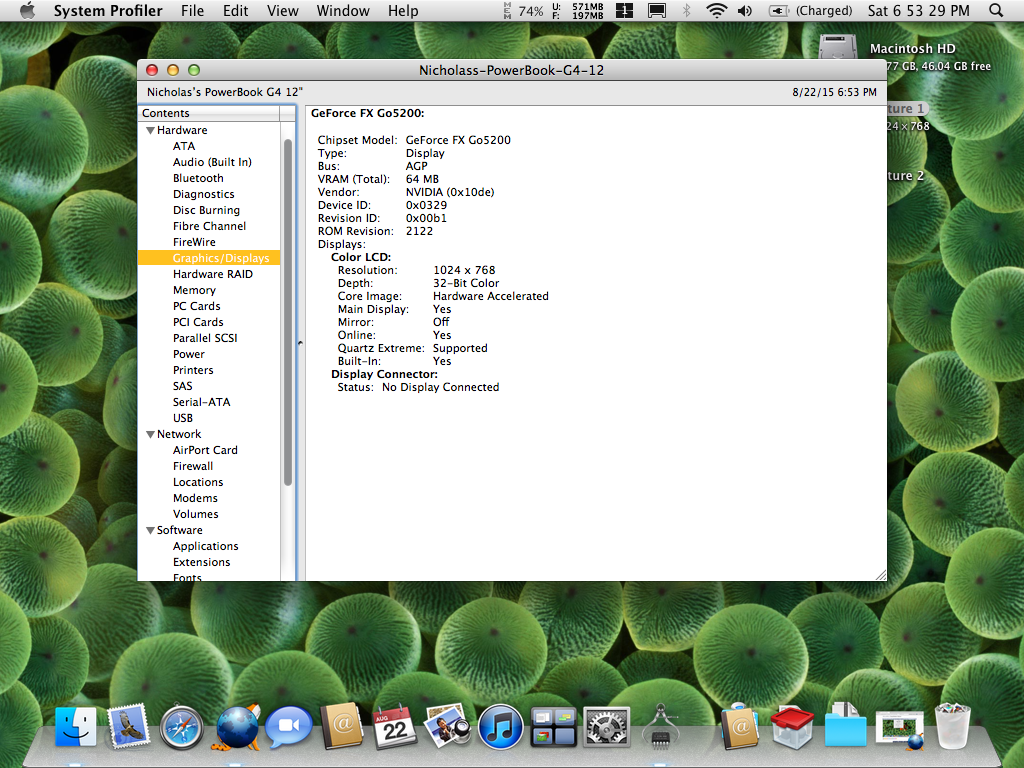
Task: Select USB item
Action: pyautogui.click(x=183, y=418)
